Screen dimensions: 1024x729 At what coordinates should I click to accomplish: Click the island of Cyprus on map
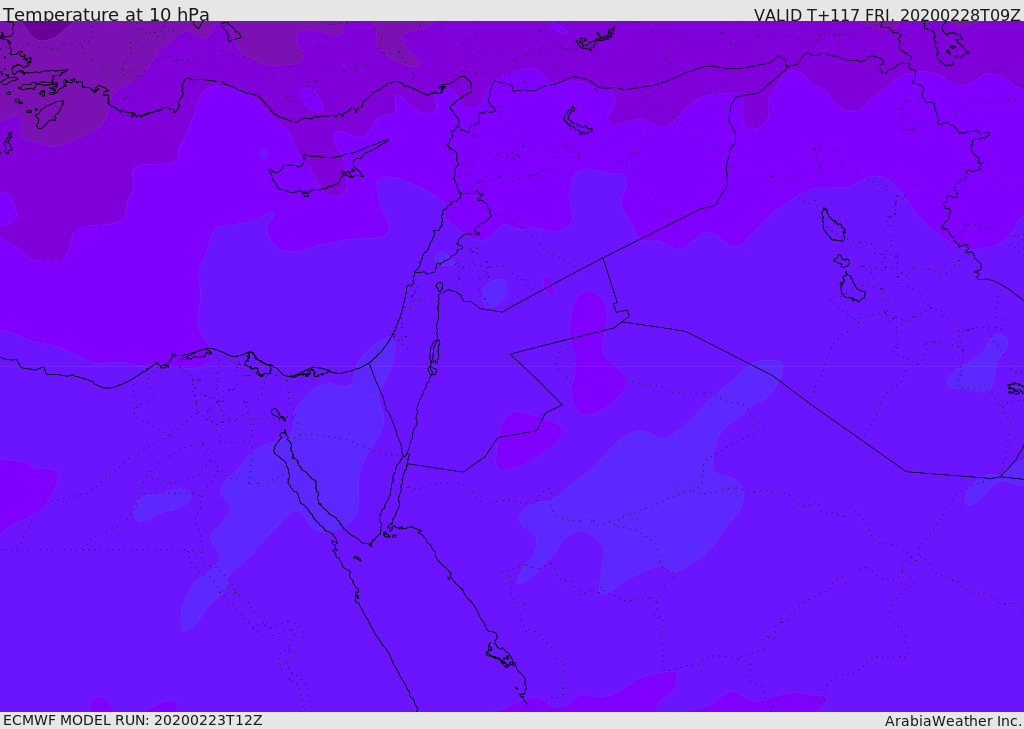click(x=321, y=172)
